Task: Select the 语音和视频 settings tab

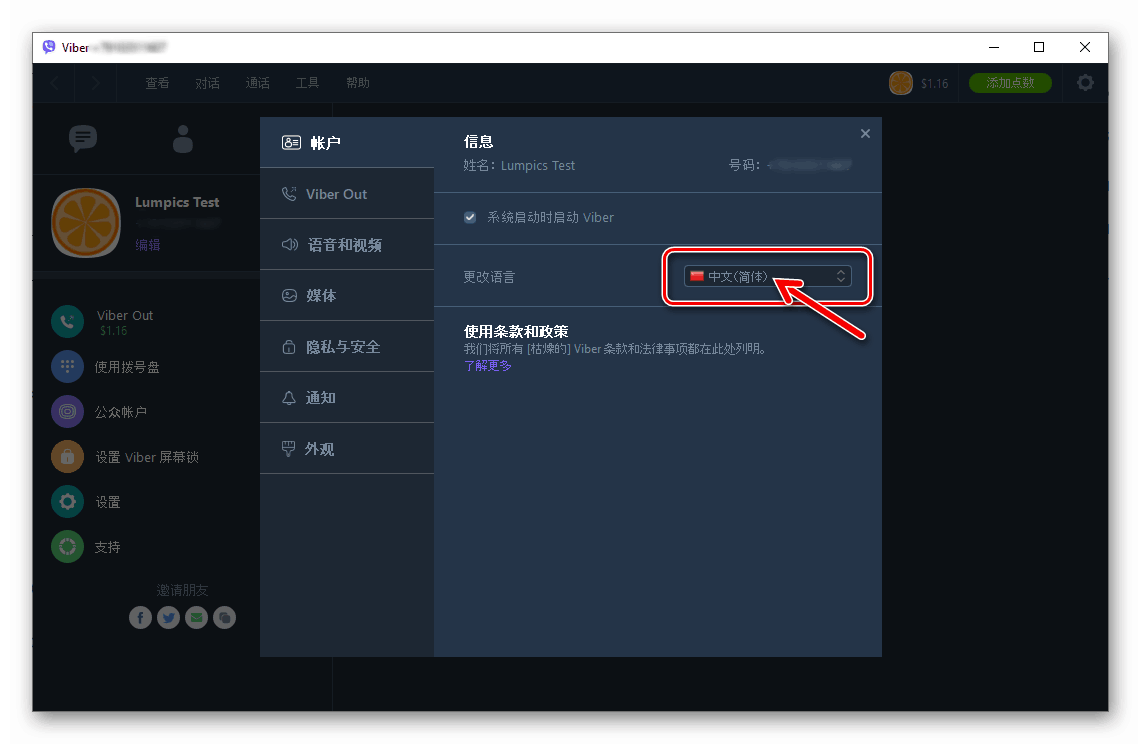Action: pos(347,245)
